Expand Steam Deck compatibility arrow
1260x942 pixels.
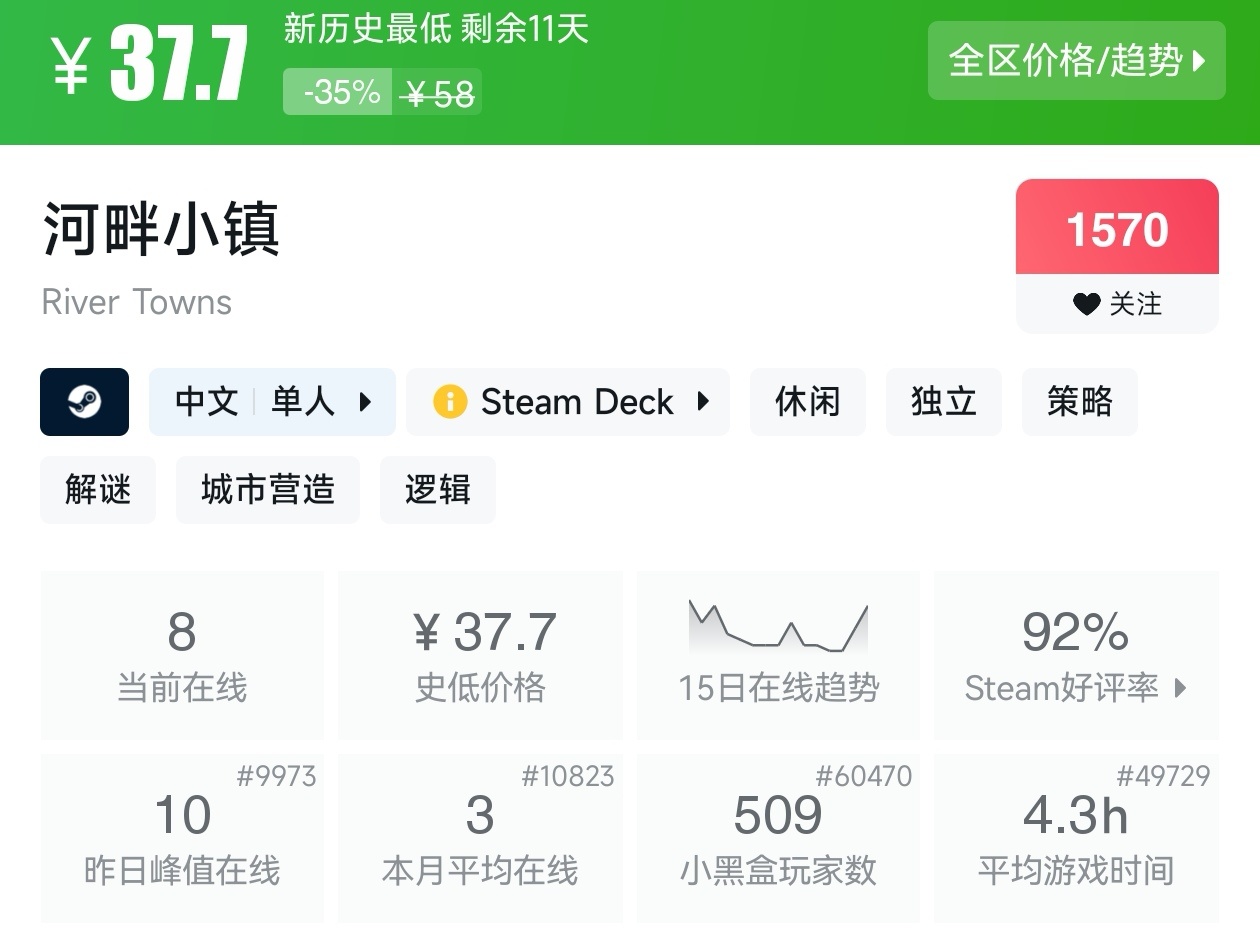pos(703,402)
